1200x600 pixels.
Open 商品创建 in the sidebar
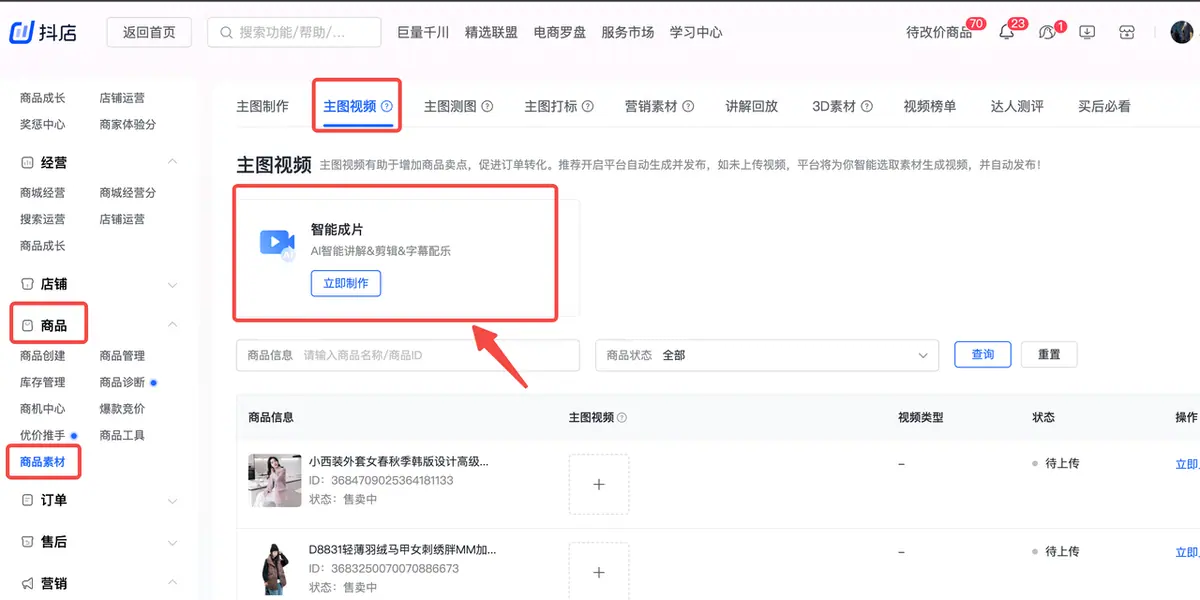(43, 355)
